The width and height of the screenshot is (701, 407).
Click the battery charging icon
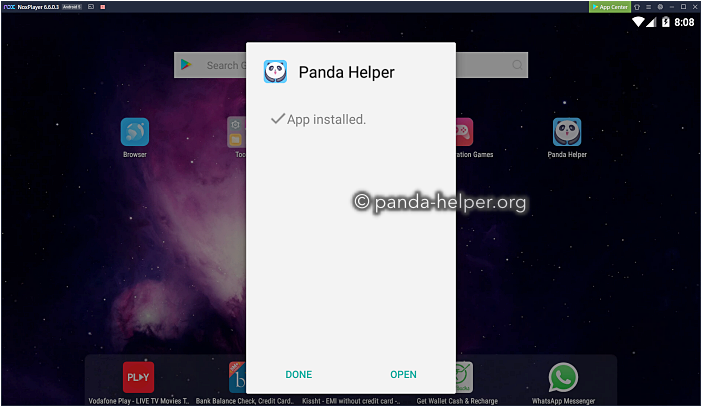(x=666, y=22)
